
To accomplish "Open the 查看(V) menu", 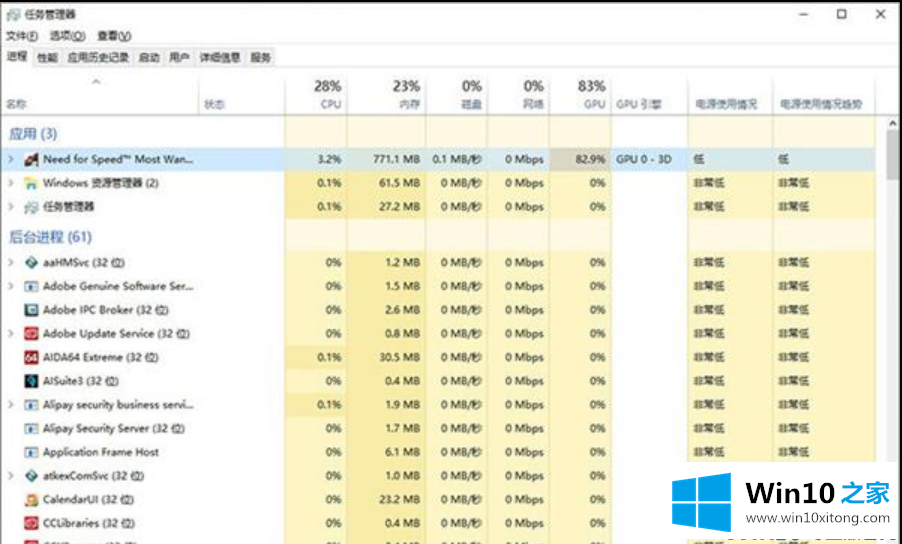I will [114, 36].
